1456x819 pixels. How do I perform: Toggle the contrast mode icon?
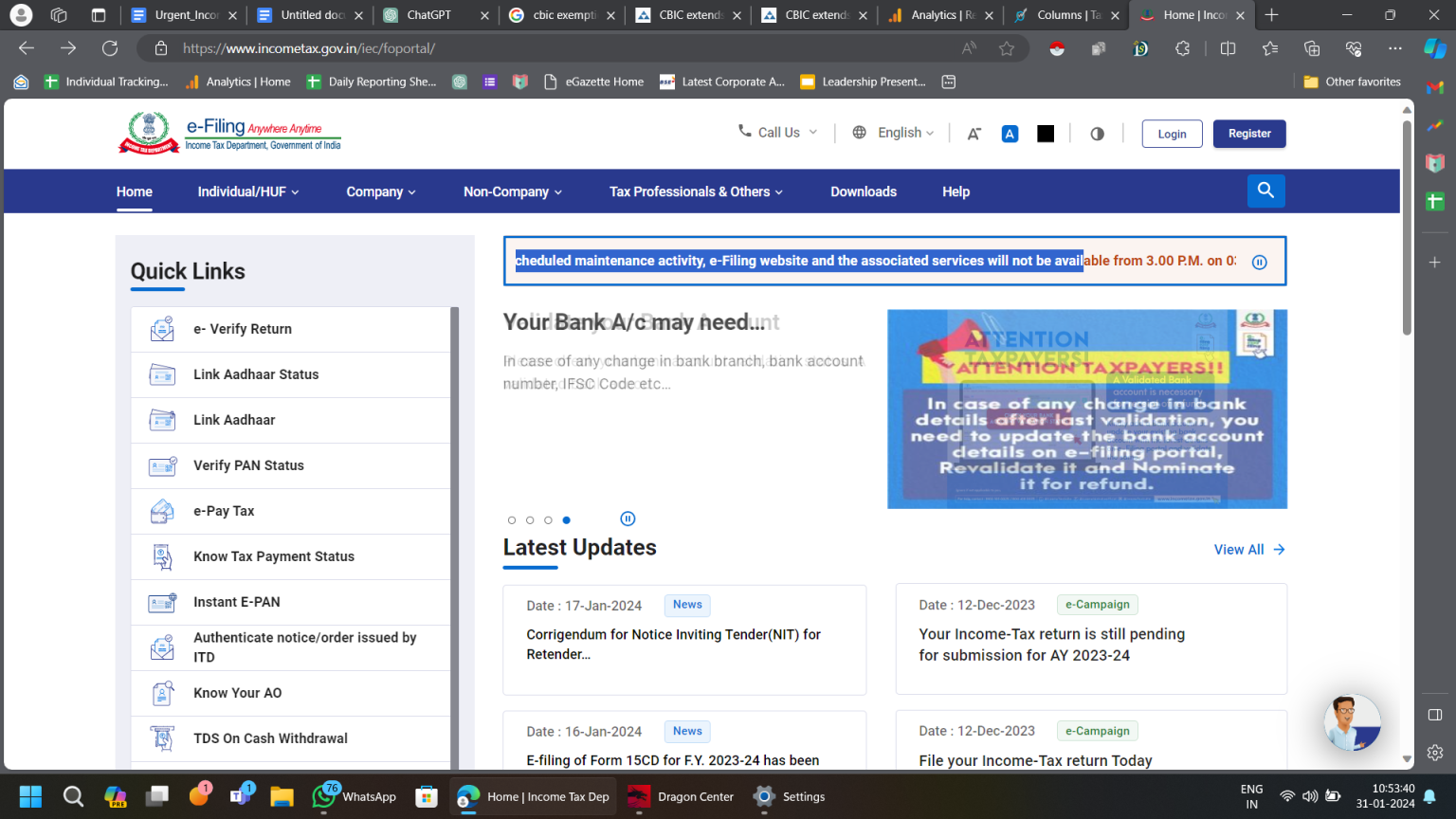1097,134
